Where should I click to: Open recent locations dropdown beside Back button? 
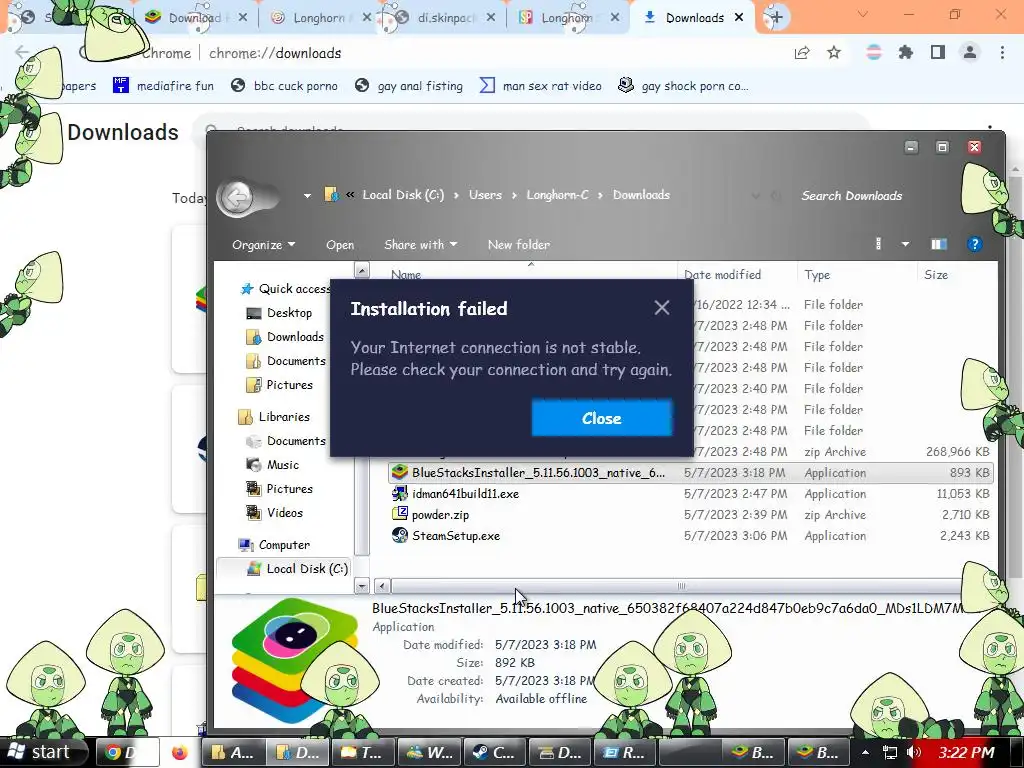(307, 195)
